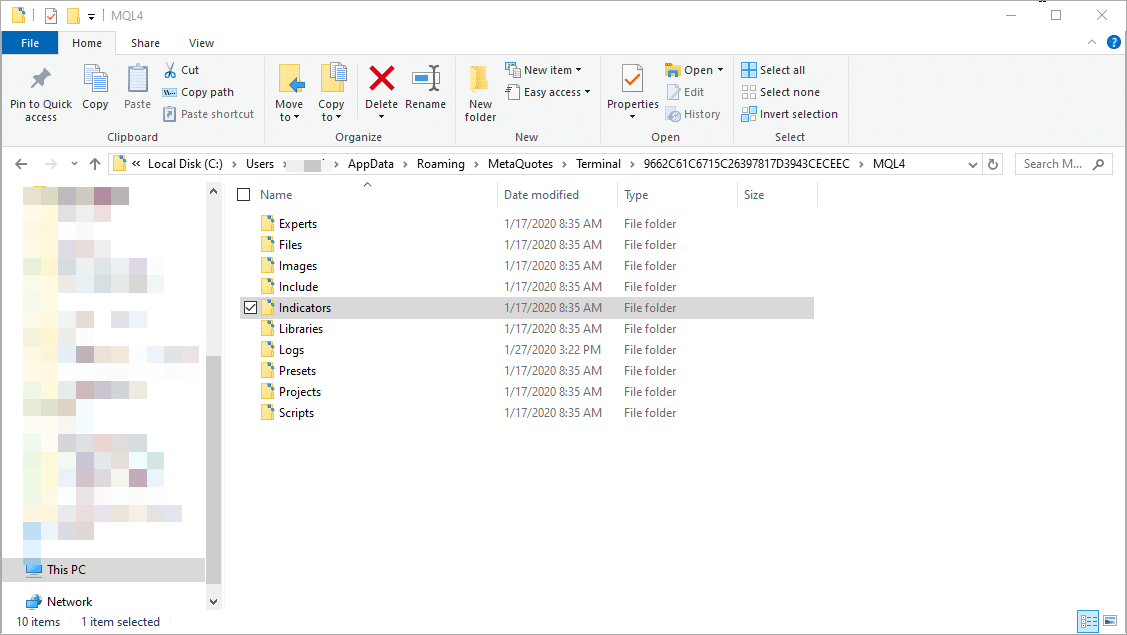Expand the Delete options arrow
Viewport: 1127px width, 635px height.
382,117
